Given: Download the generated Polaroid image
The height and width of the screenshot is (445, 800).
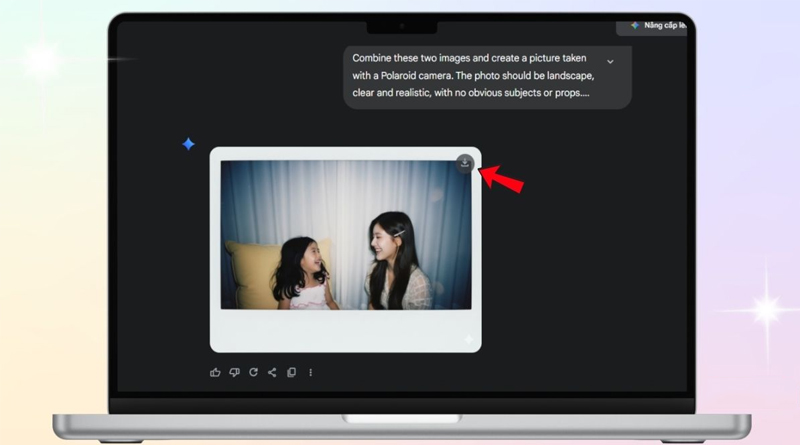Looking at the screenshot, I should pos(464,163).
